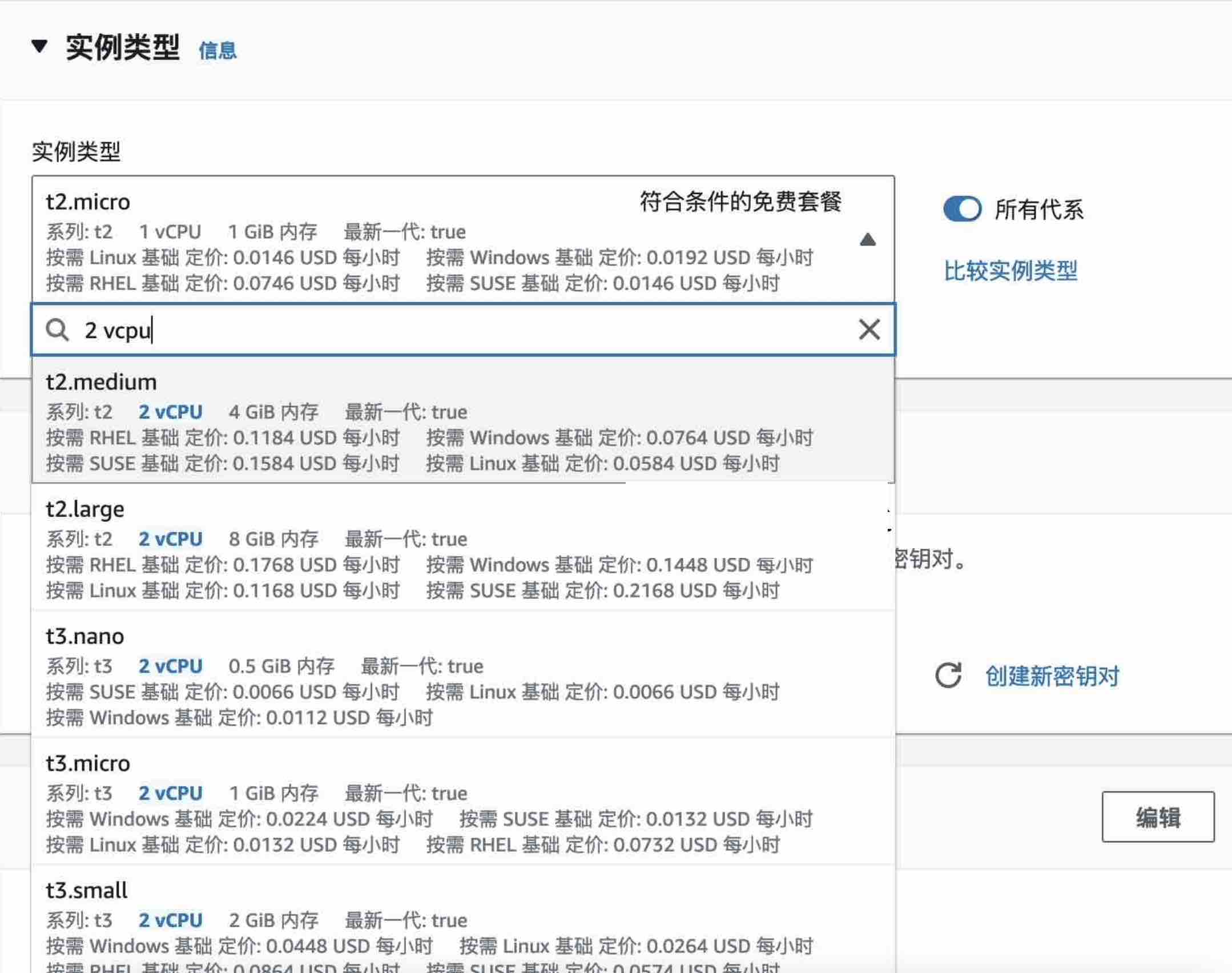Viewport: 1232px width, 973px height.
Task: Click the 符合条件的免费套餐 label
Action: coord(740,202)
